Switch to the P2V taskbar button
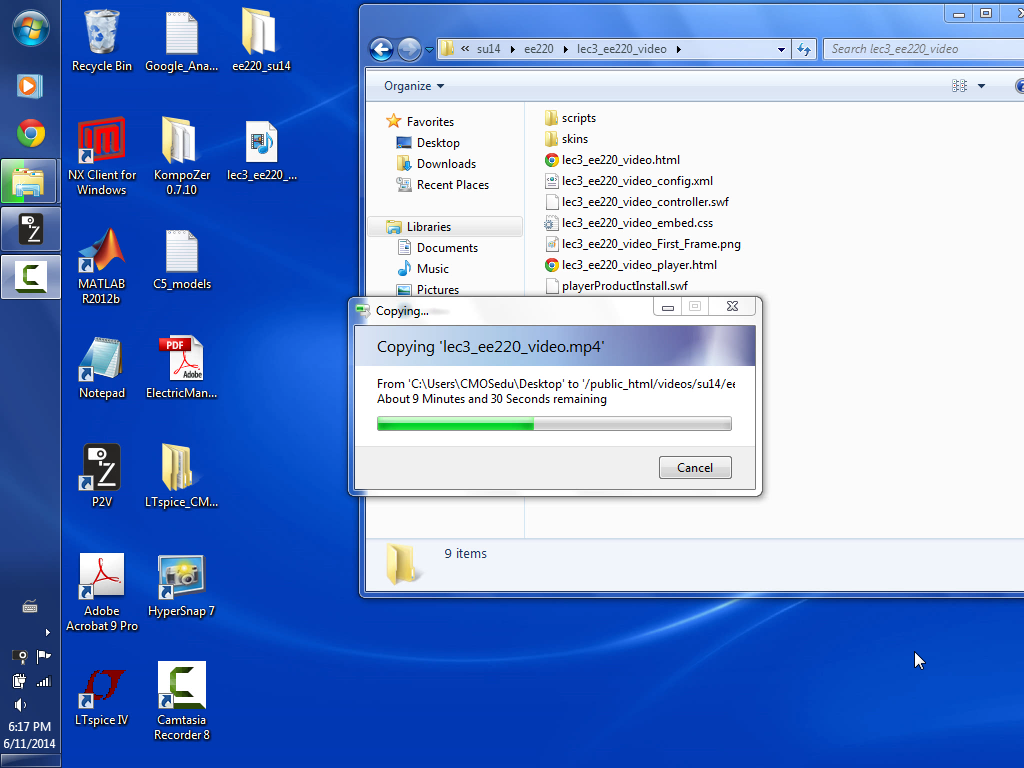The width and height of the screenshot is (1024, 768). click(30, 229)
